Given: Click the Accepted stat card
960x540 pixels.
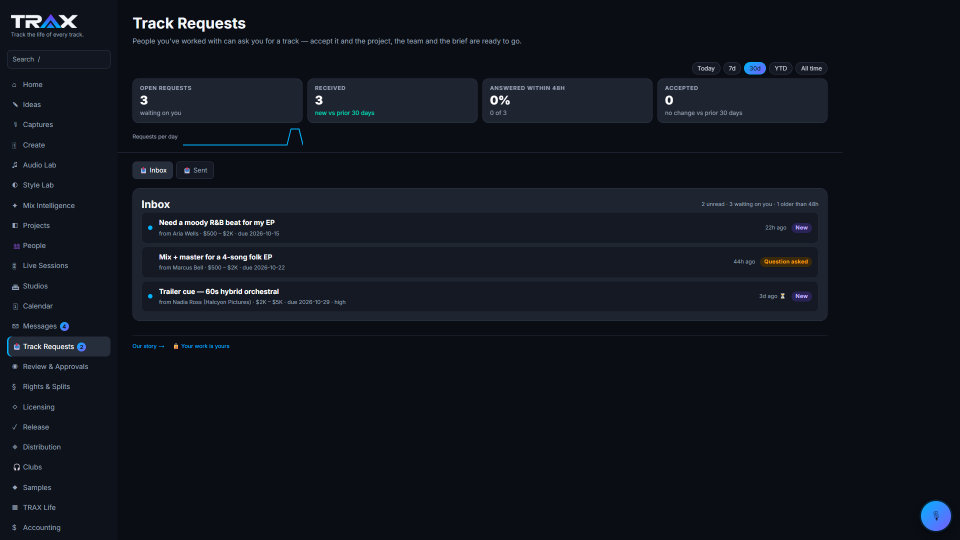Looking at the screenshot, I should (742, 100).
